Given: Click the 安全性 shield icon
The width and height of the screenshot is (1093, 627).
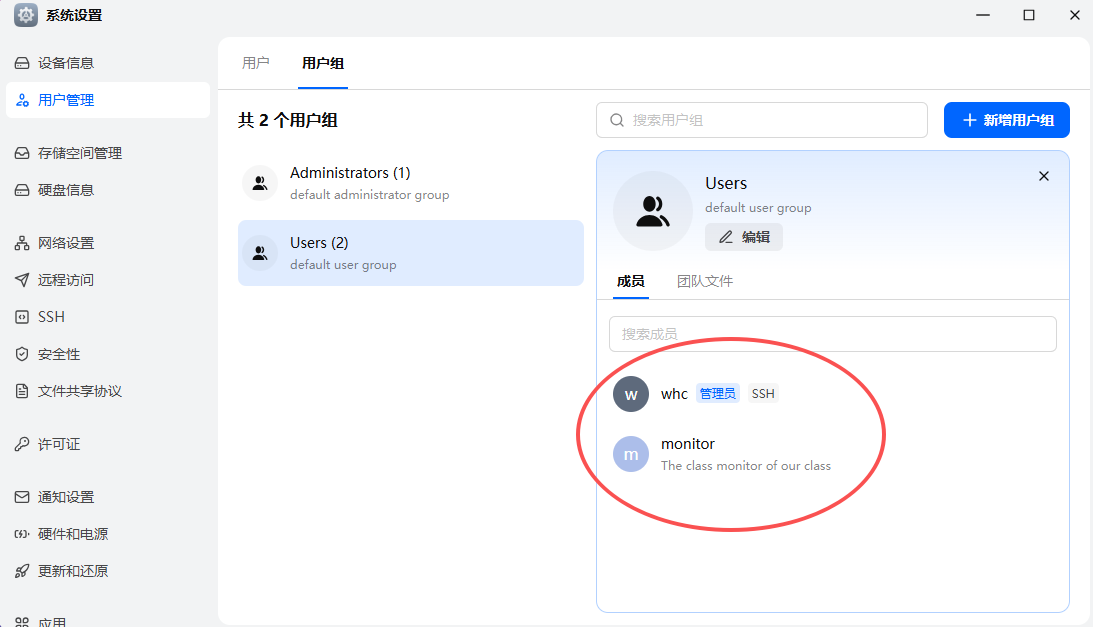Looking at the screenshot, I should (x=22, y=354).
